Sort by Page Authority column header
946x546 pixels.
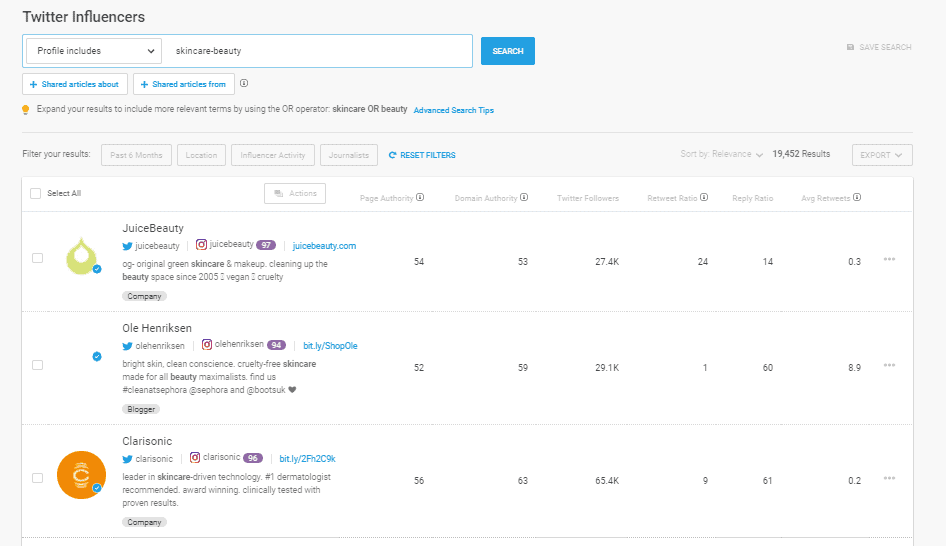click(x=386, y=198)
